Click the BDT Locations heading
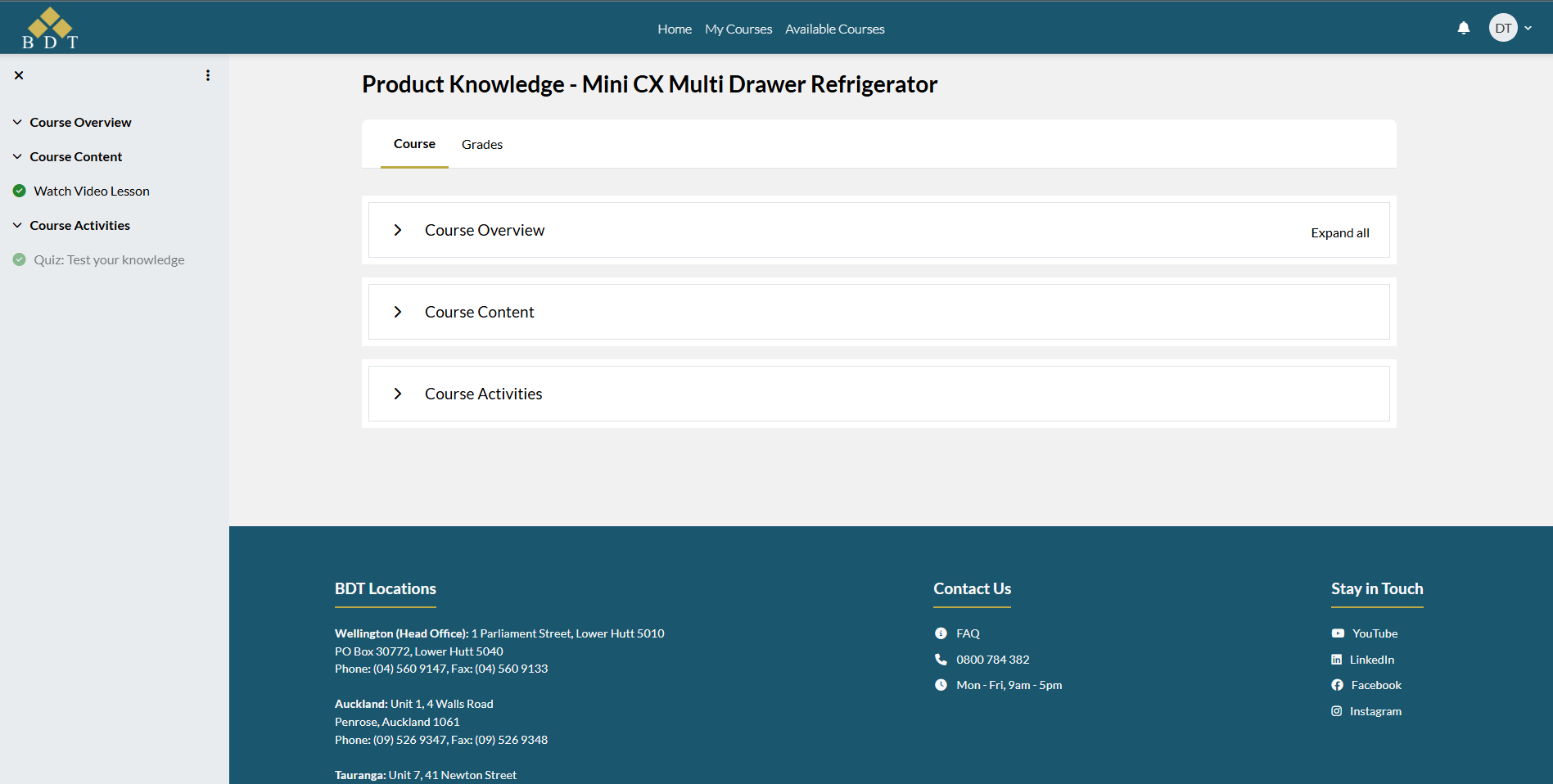 pyautogui.click(x=386, y=588)
